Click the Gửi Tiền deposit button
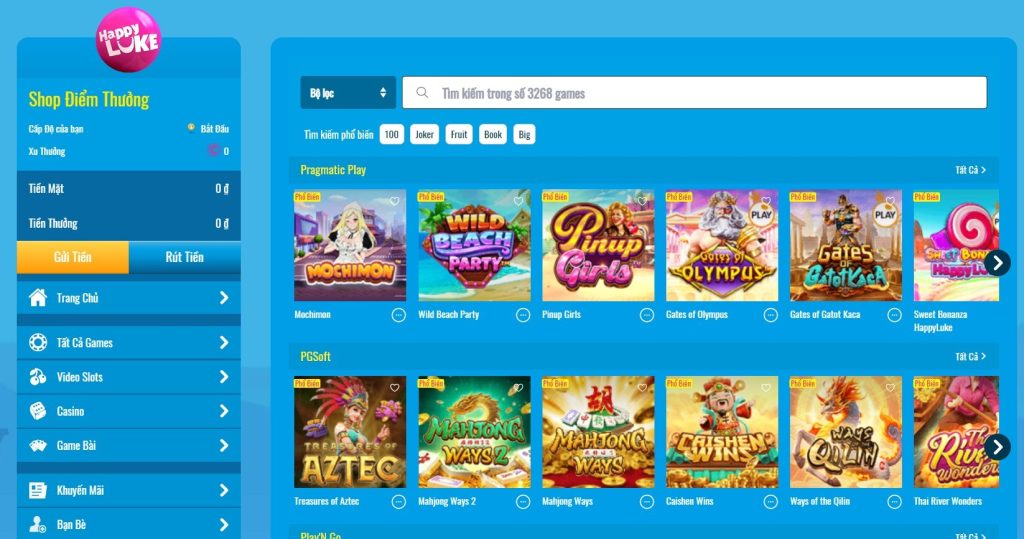The image size is (1024, 539). [72, 257]
